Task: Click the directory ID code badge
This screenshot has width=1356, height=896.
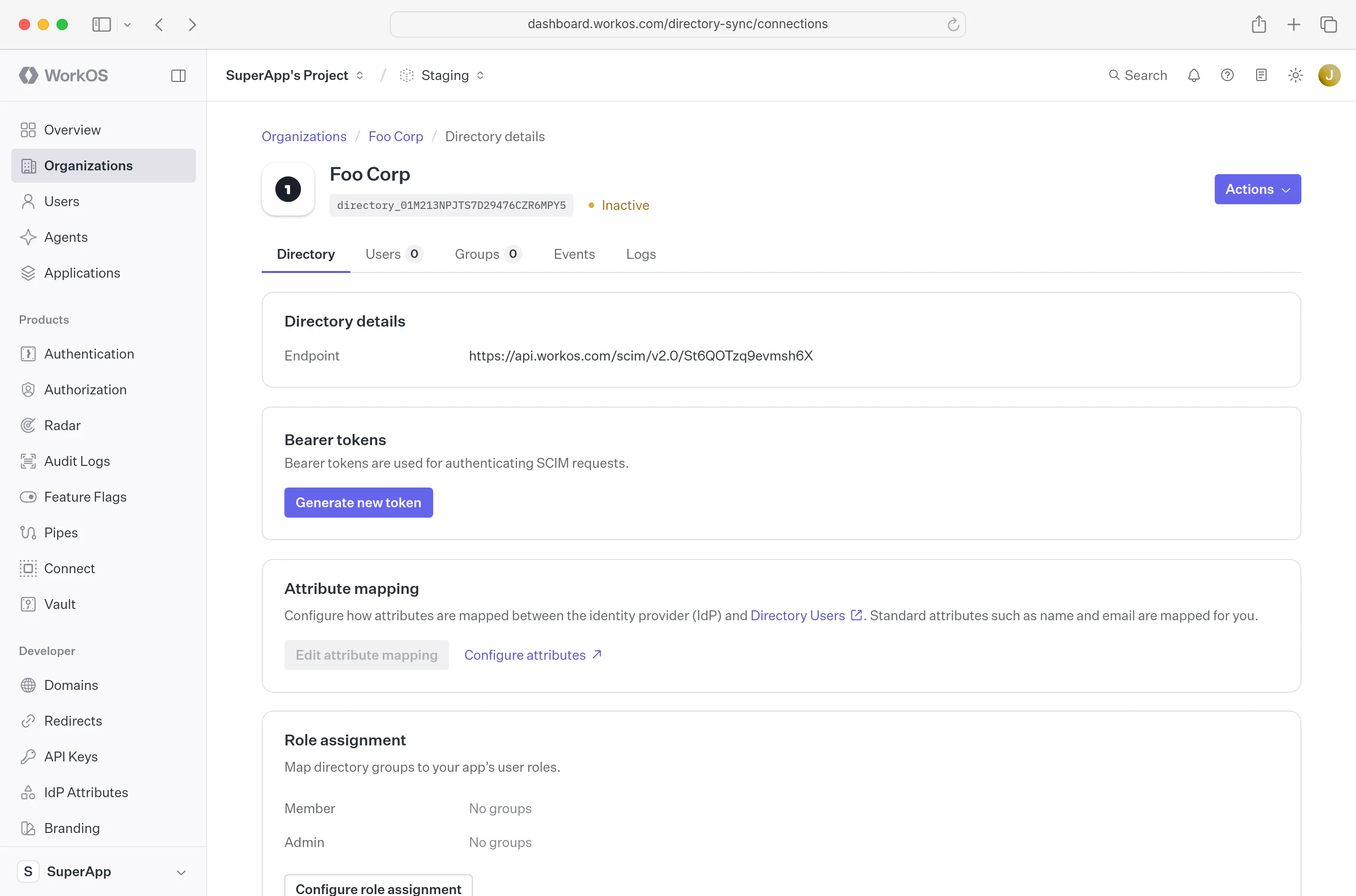Action: (x=451, y=205)
